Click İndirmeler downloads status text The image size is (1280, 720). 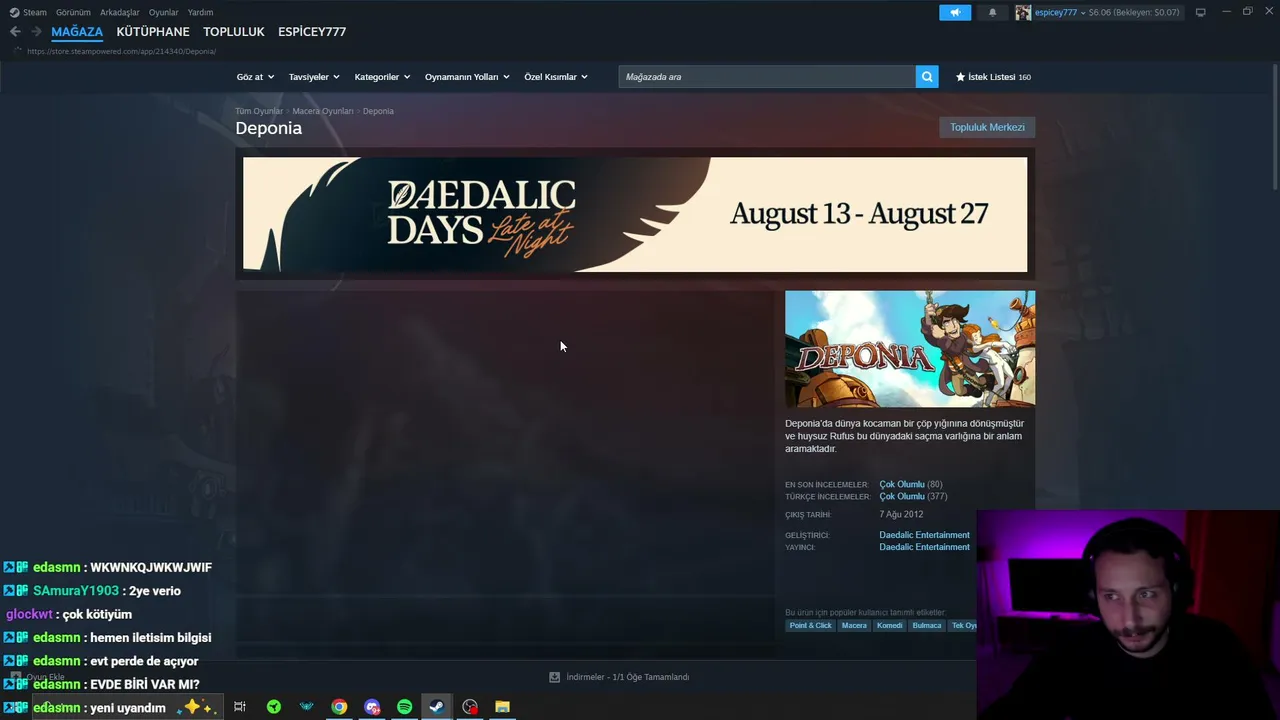(x=627, y=677)
